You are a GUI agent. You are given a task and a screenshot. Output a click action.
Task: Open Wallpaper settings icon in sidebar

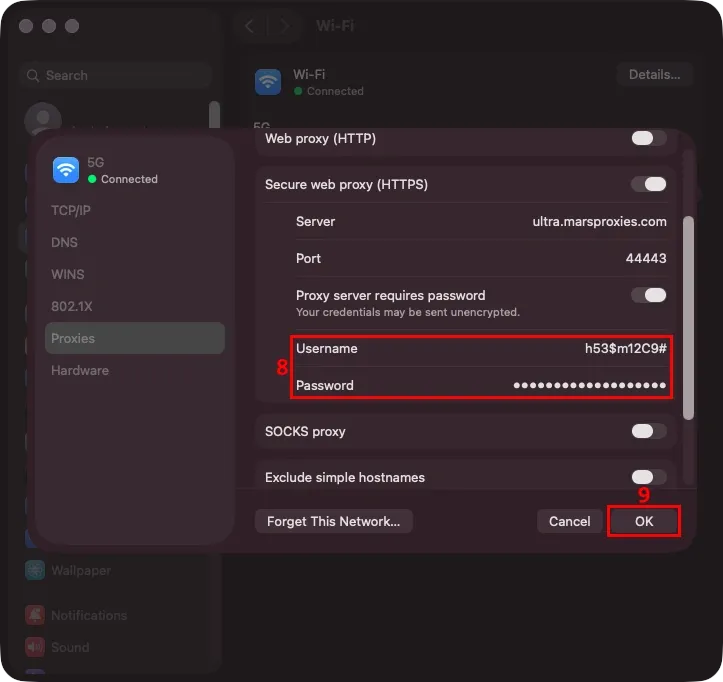pos(35,570)
